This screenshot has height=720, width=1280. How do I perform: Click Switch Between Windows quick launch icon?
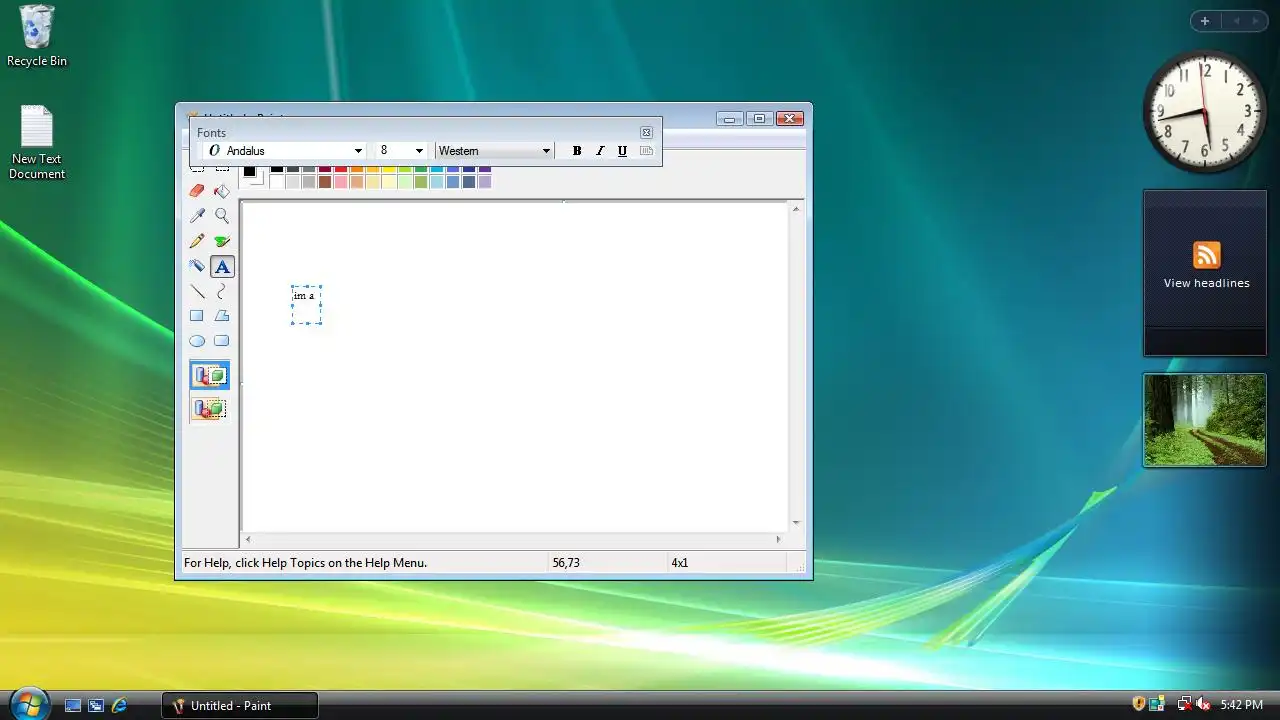[96, 705]
